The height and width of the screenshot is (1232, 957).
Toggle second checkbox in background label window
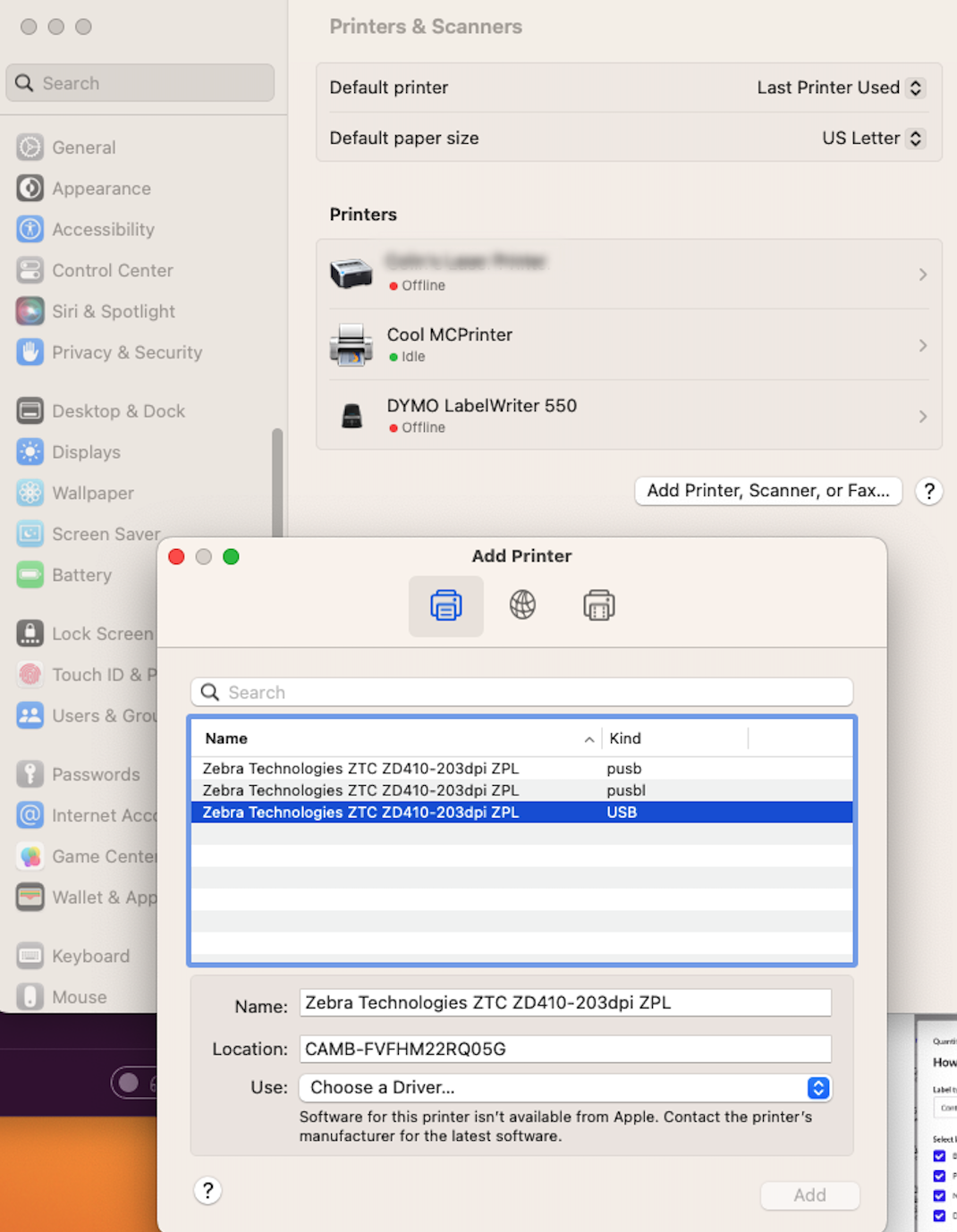click(x=939, y=1176)
